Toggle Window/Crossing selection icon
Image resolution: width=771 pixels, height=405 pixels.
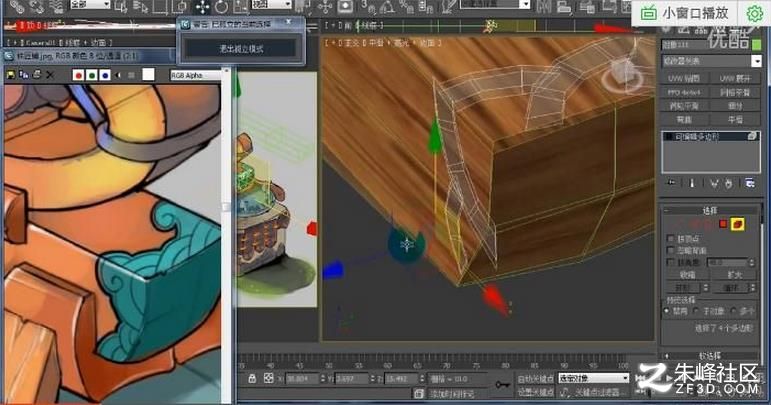point(179,6)
